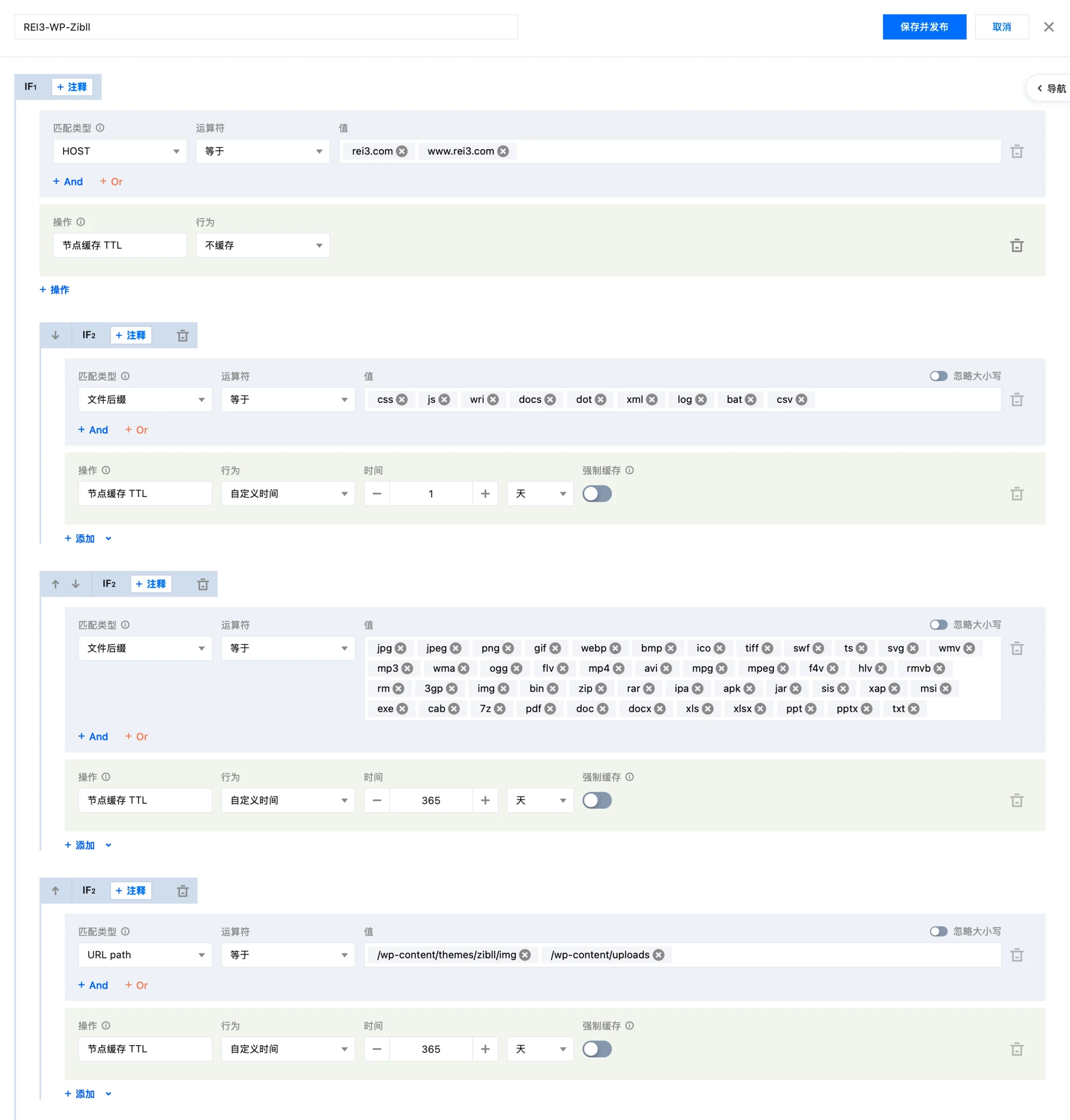The width and height of the screenshot is (1070, 1120).
Task: Delete the HOST match condition row
Action: pyautogui.click(x=1016, y=152)
